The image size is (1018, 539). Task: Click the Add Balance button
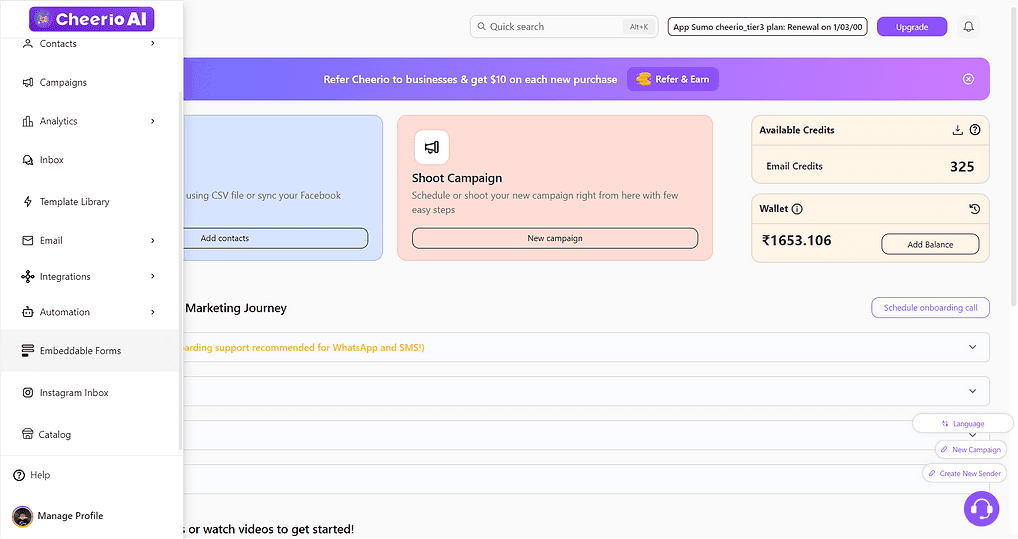pyautogui.click(x=930, y=244)
